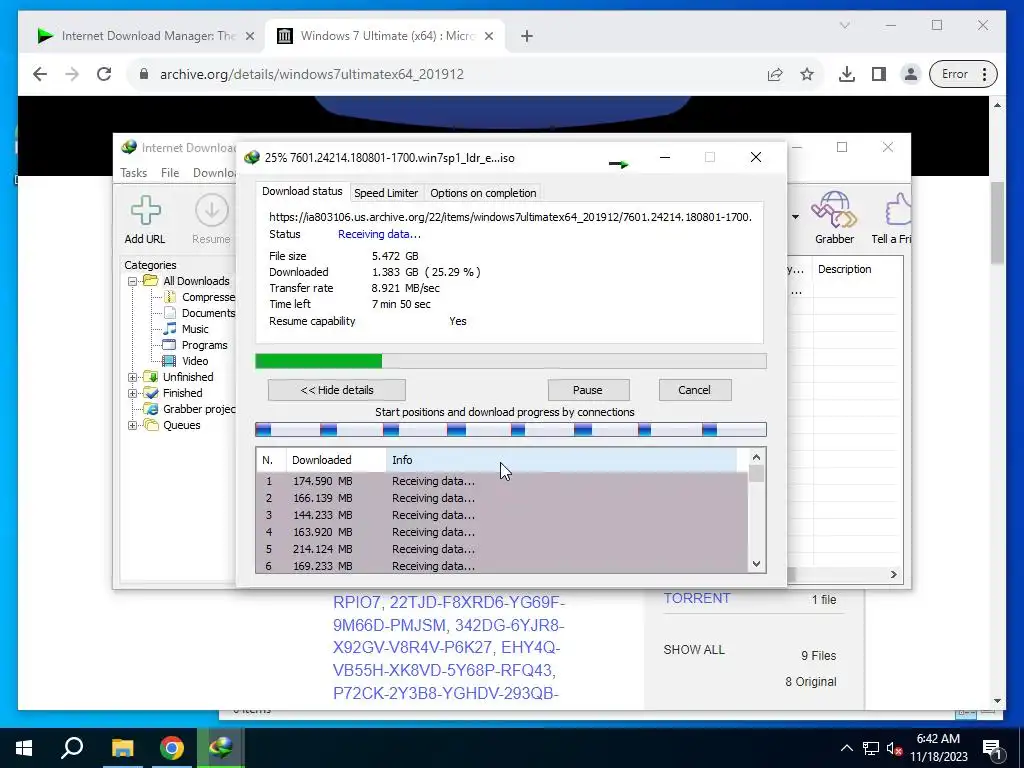Click scroll-down arrow of connections list
Screen dimensions: 1024x768
[x=756, y=564]
